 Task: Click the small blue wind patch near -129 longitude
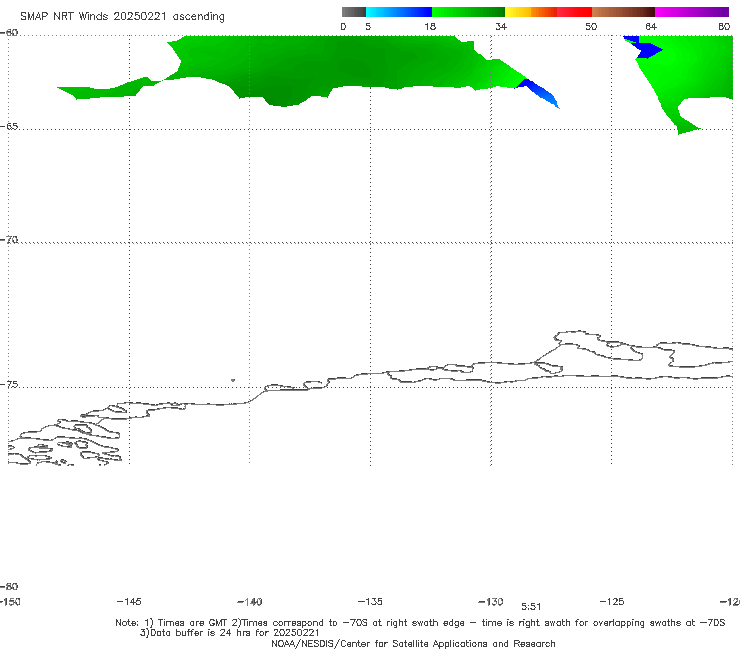tap(538, 93)
